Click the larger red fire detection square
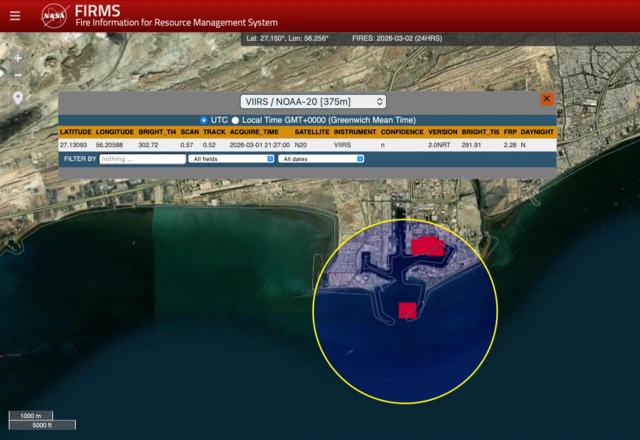This screenshot has width=640, height=440. pyautogui.click(x=427, y=247)
